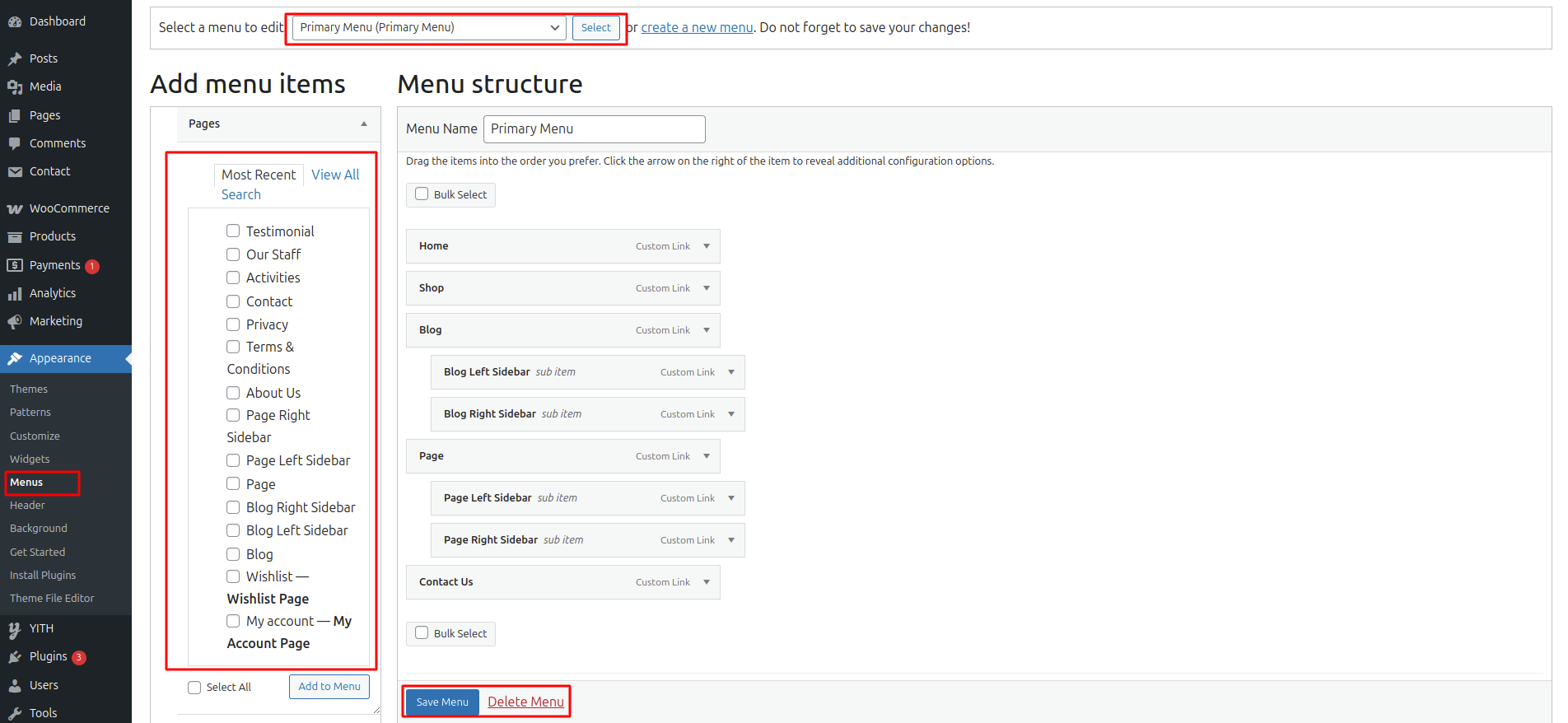Viewport: 1568px width, 723px height.
Task: Click the Comments speech bubble icon
Action: tap(15, 143)
